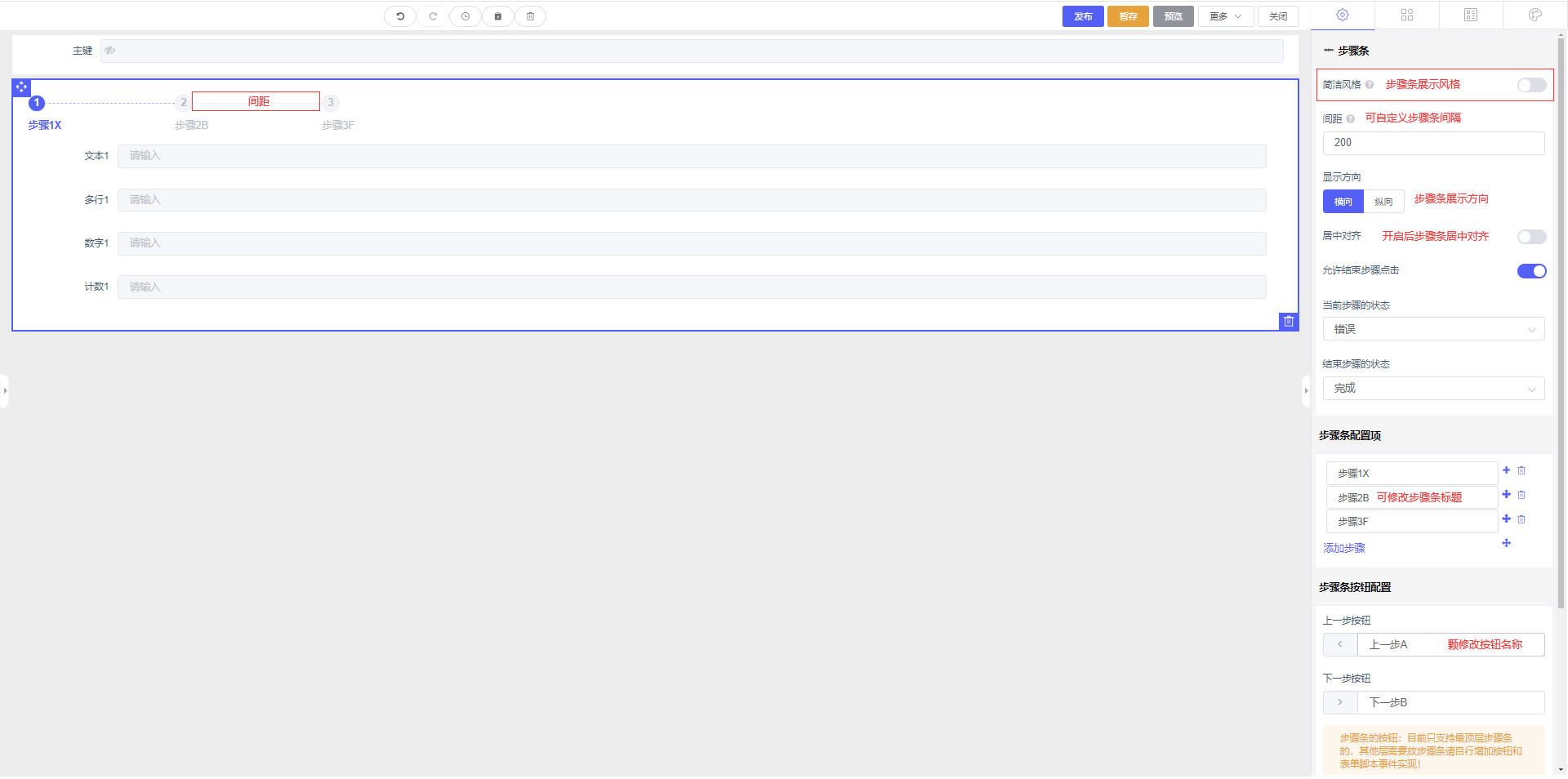
Task: Click the history clock icon
Action: point(465,16)
